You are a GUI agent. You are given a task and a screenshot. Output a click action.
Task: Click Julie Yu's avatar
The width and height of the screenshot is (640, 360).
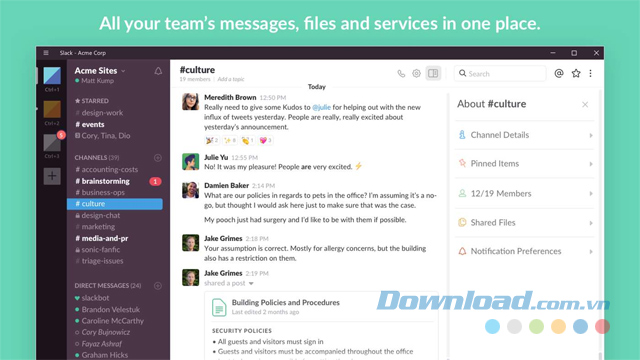pyautogui.click(x=191, y=162)
